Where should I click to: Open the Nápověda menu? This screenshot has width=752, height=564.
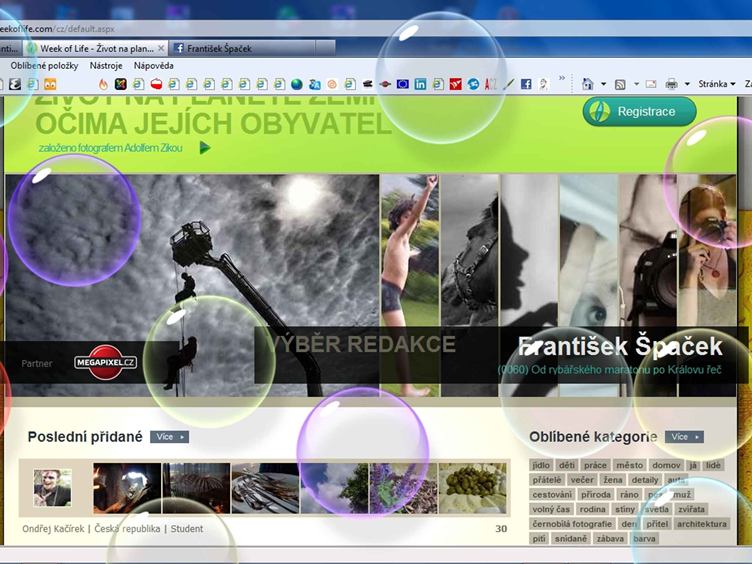pyautogui.click(x=153, y=66)
